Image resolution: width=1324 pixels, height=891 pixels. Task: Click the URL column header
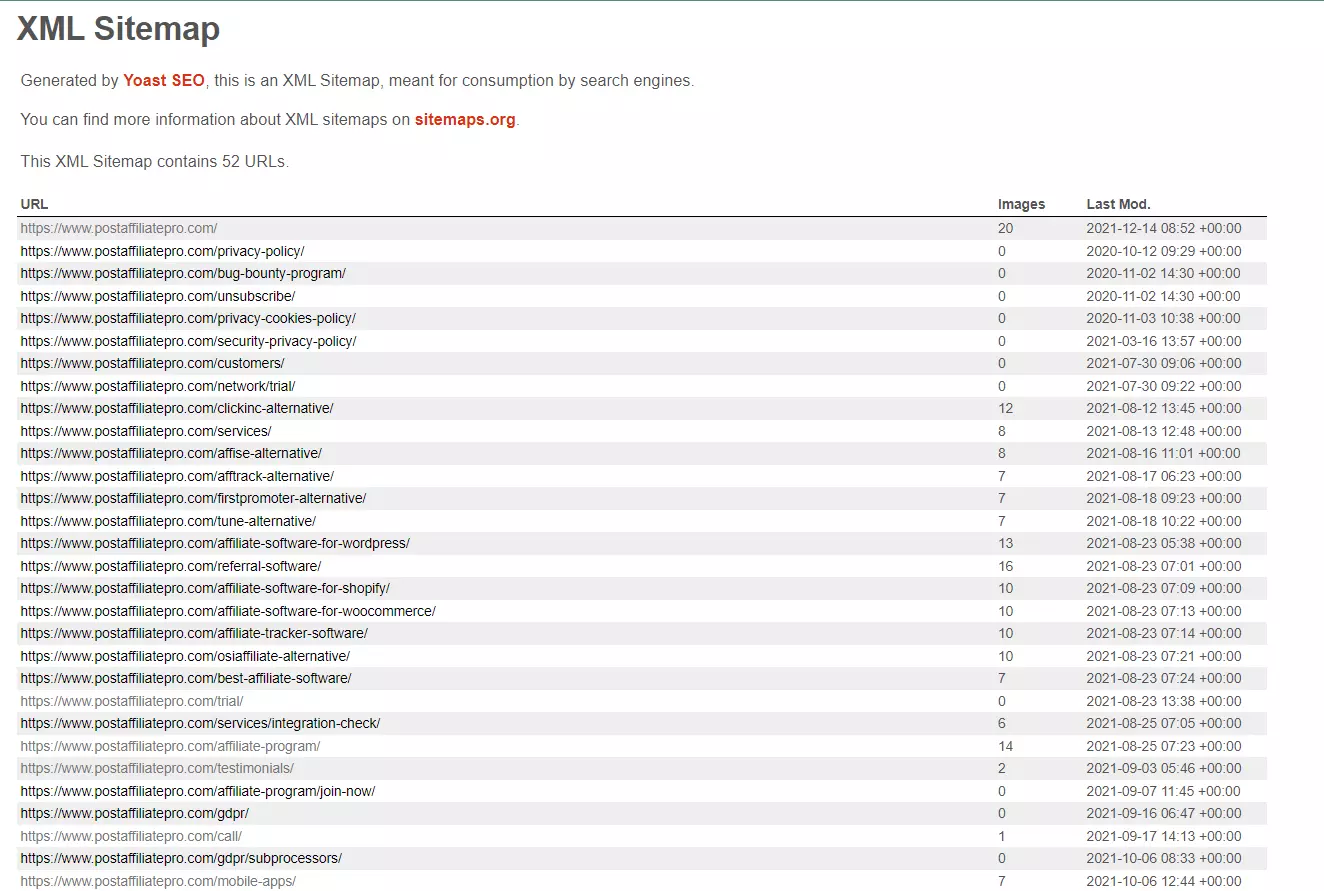33,203
